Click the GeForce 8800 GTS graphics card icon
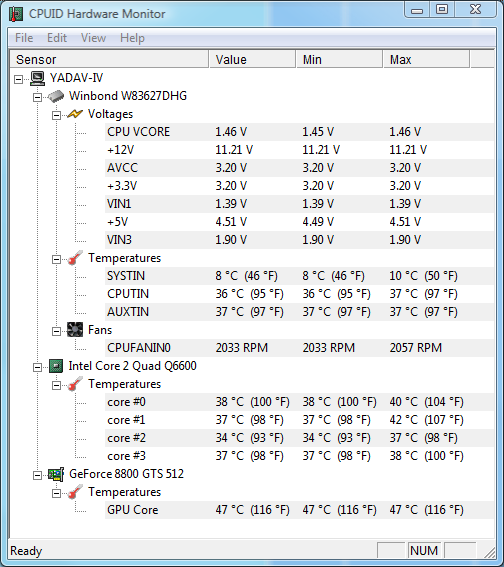This screenshot has height=567, width=504. pos(56,474)
